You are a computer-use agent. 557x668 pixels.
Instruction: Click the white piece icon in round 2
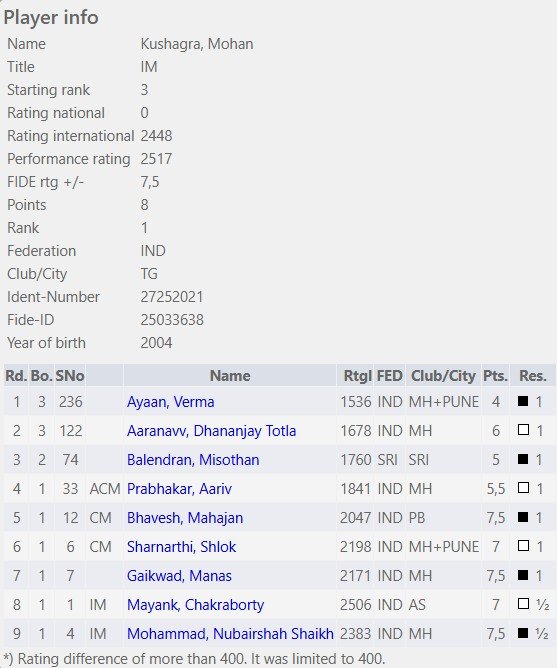click(523, 430)
